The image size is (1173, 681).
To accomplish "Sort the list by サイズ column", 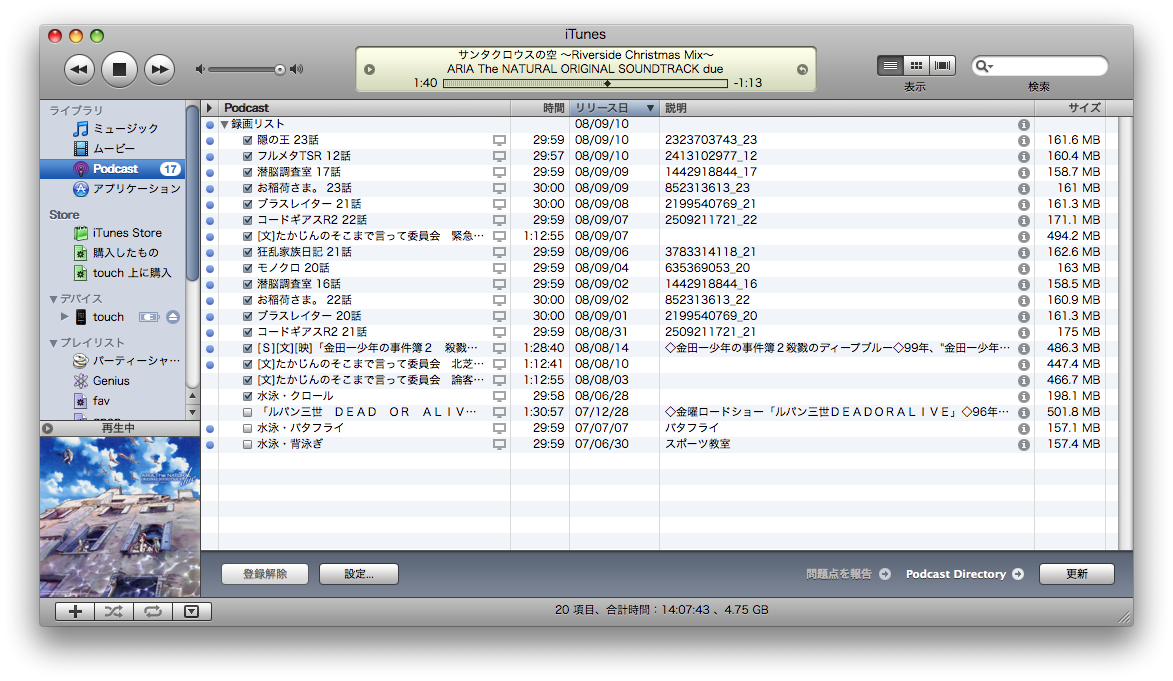I will [1070, 108].
